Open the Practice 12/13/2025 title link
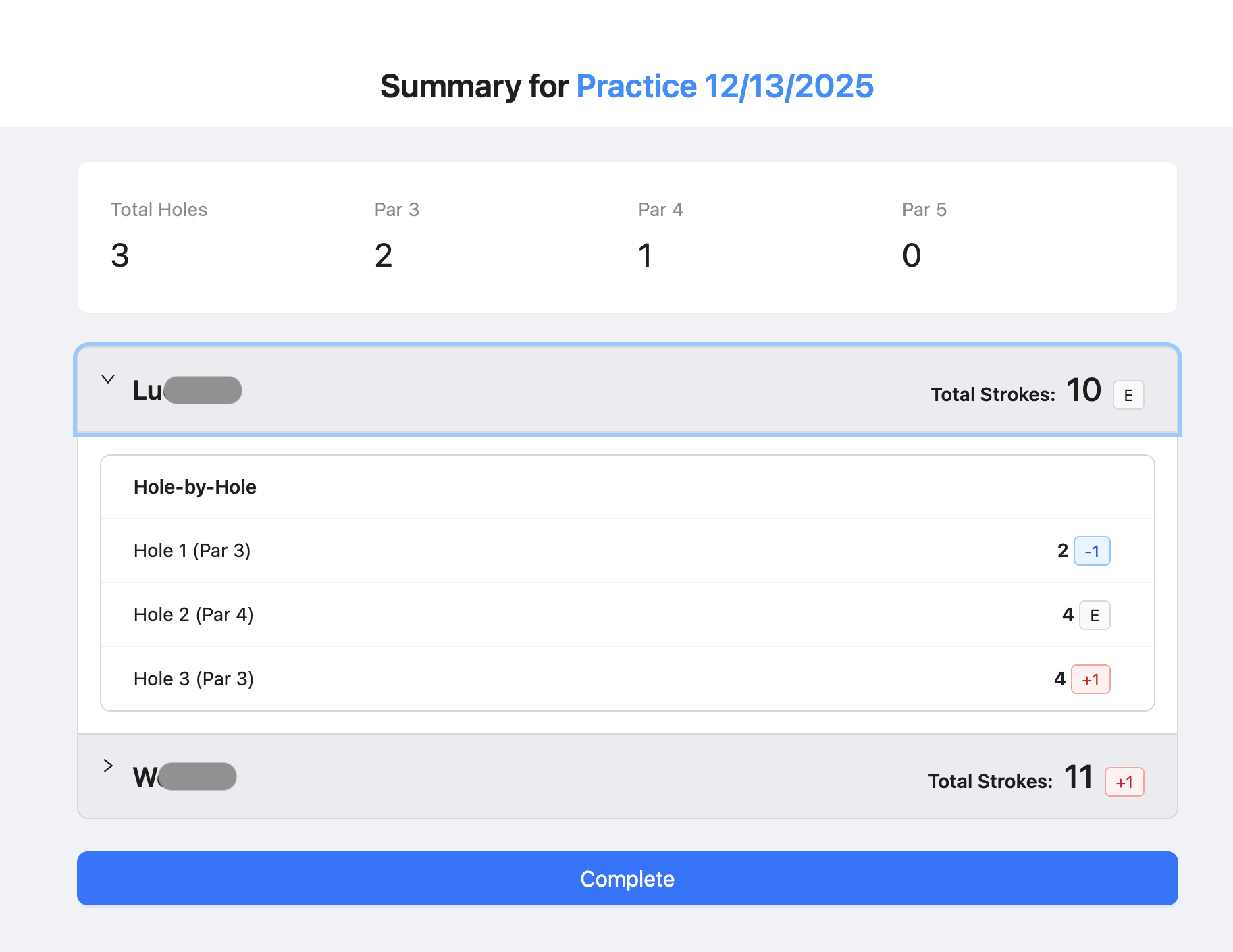This screenshot has width=1233, height=952. 725,86
